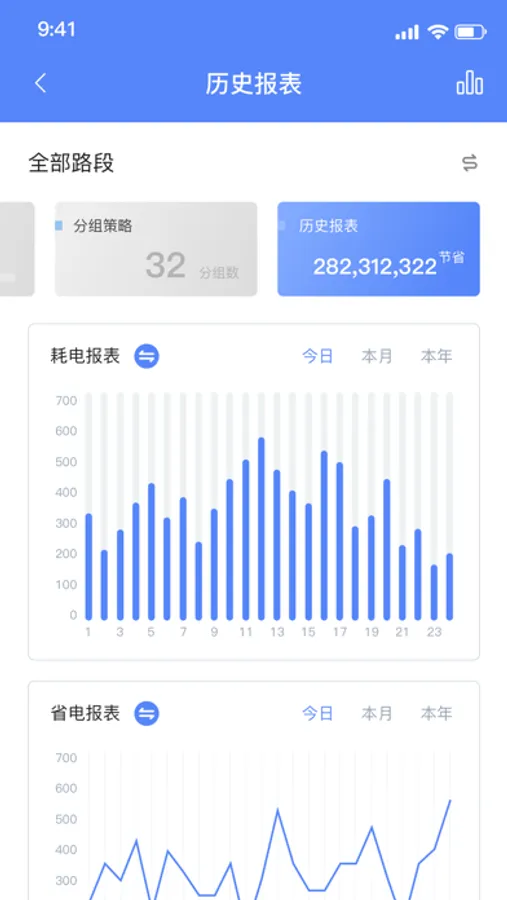Screen dimensions: 507x900
Task: Tap the 省电报表 chart title
Action: pyautogui.click(x=86, y=713)
